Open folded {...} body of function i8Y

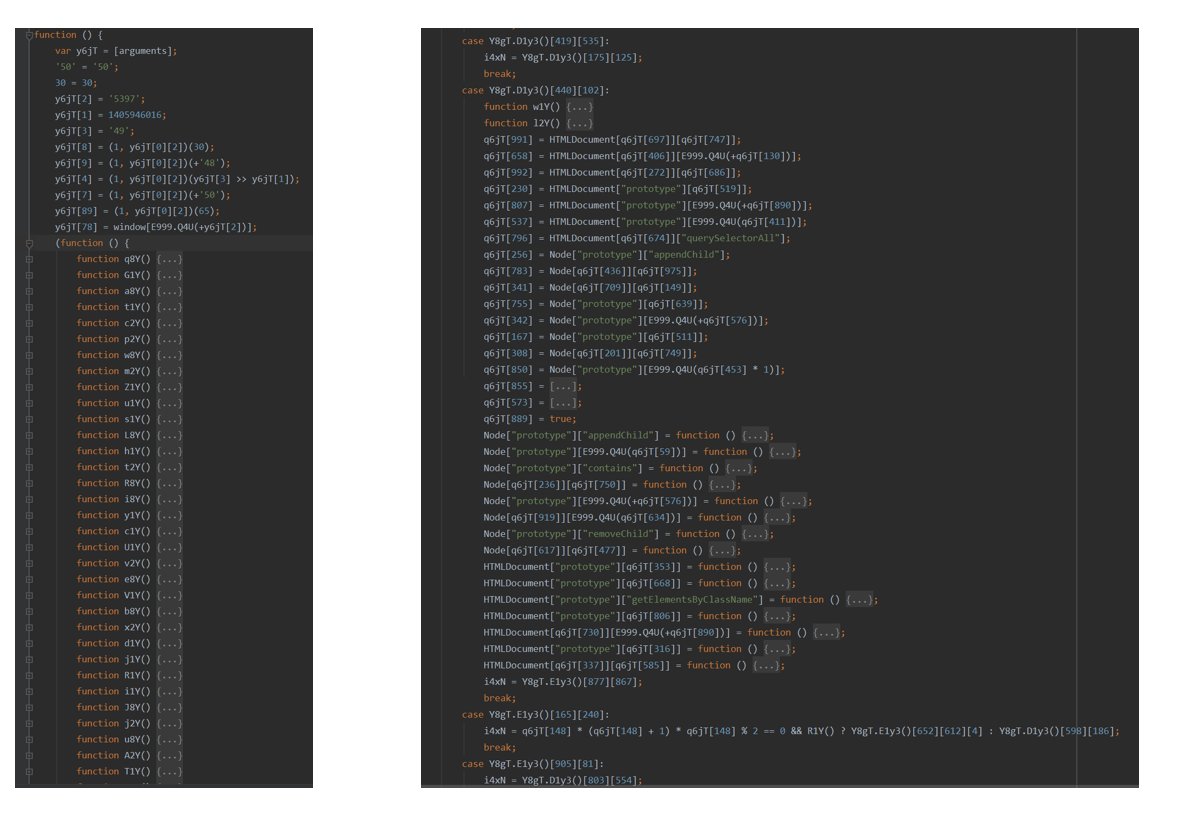click(169, 500)
